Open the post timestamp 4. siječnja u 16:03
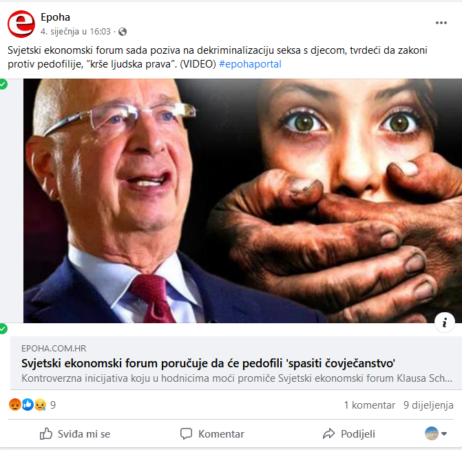The height and width of the screenshot is (450, 462). click(75, 32)
